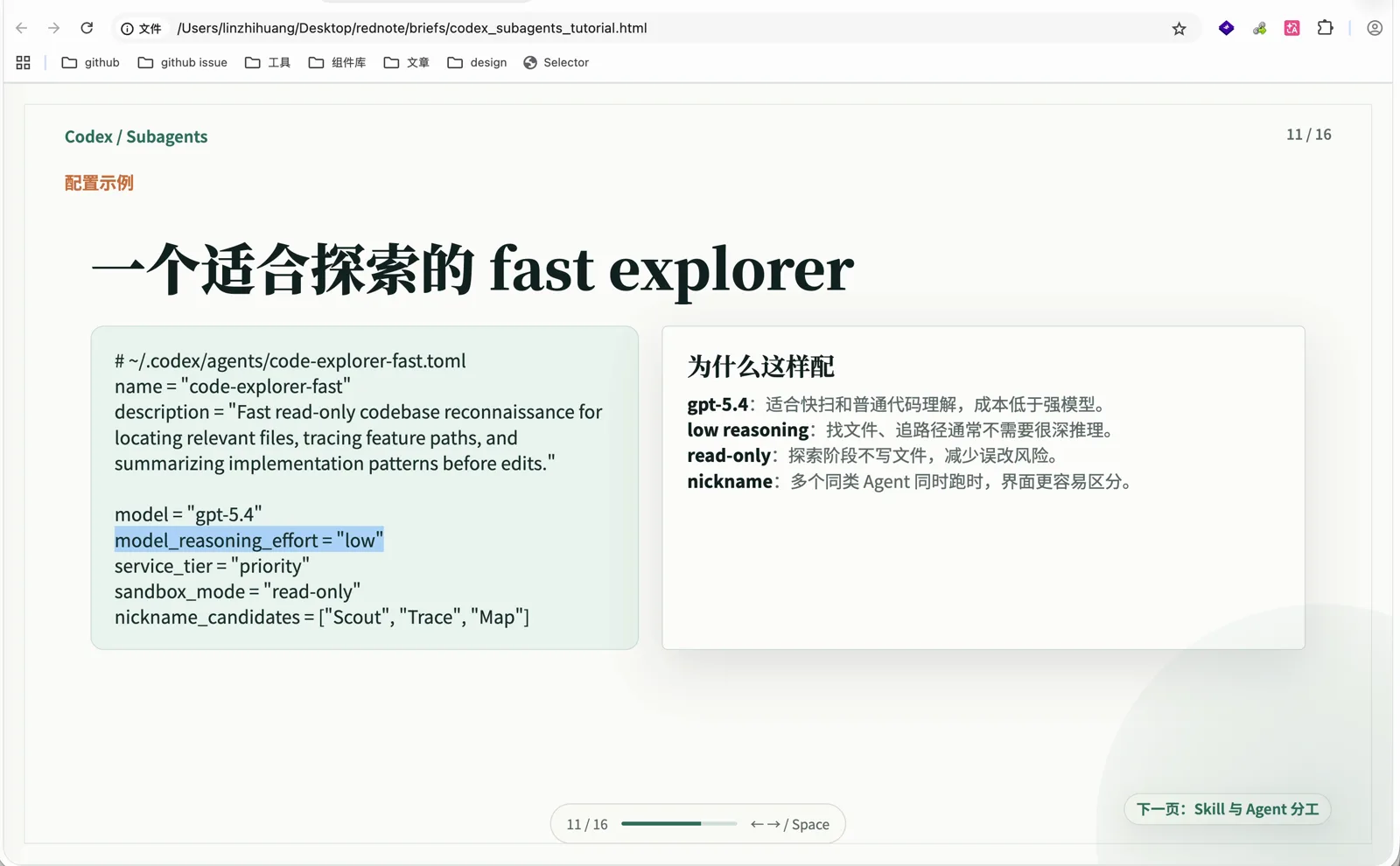Open the design bookmark folder
Image resolution: width=1400 pixels, height=866 pixels.
[477, 62]
